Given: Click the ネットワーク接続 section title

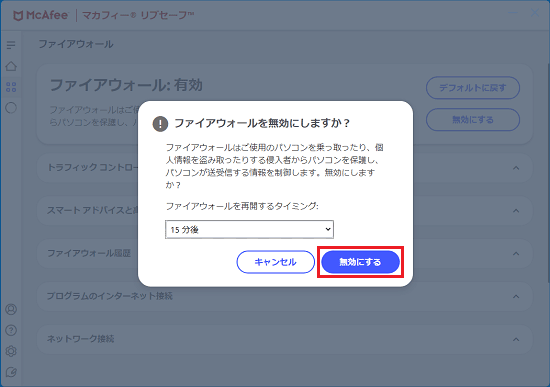Looking at the screenshot, I should coord(81,339).
